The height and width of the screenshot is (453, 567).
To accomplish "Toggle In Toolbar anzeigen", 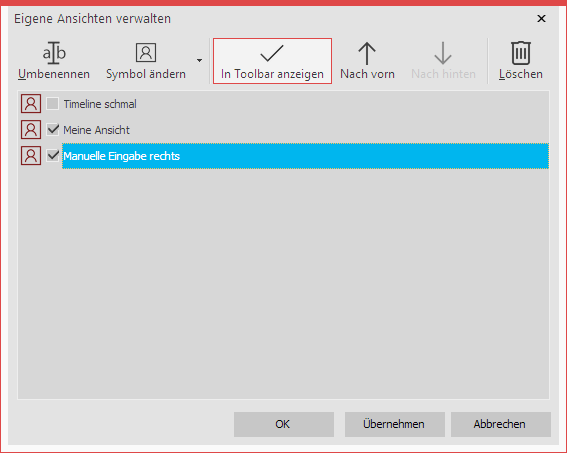I will [272, 61].
